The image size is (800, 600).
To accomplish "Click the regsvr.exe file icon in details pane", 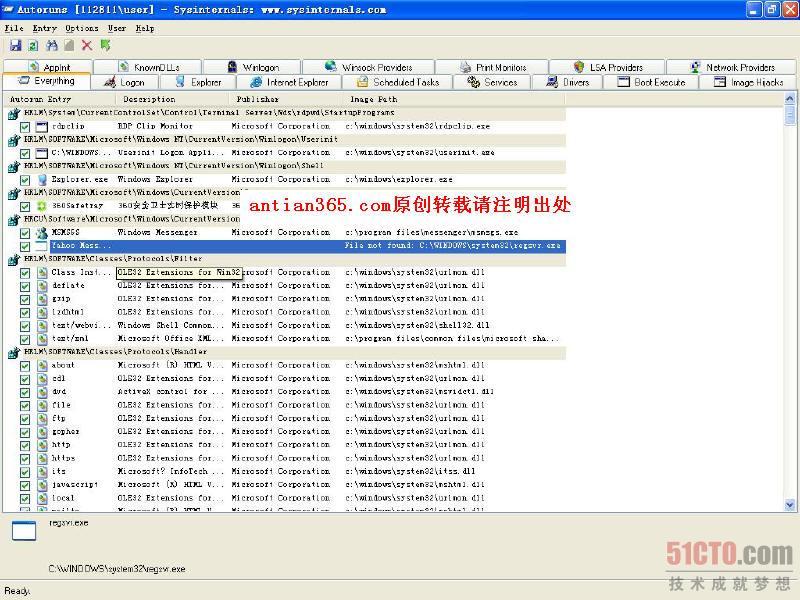I will click(24, 530).
